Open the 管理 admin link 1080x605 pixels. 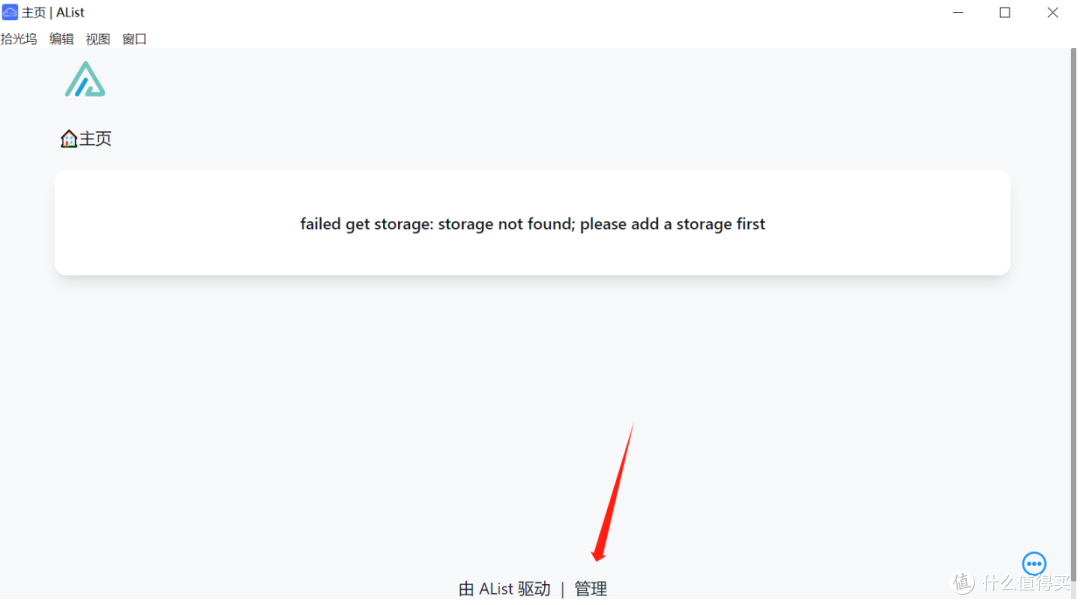[x=590, y=588]
